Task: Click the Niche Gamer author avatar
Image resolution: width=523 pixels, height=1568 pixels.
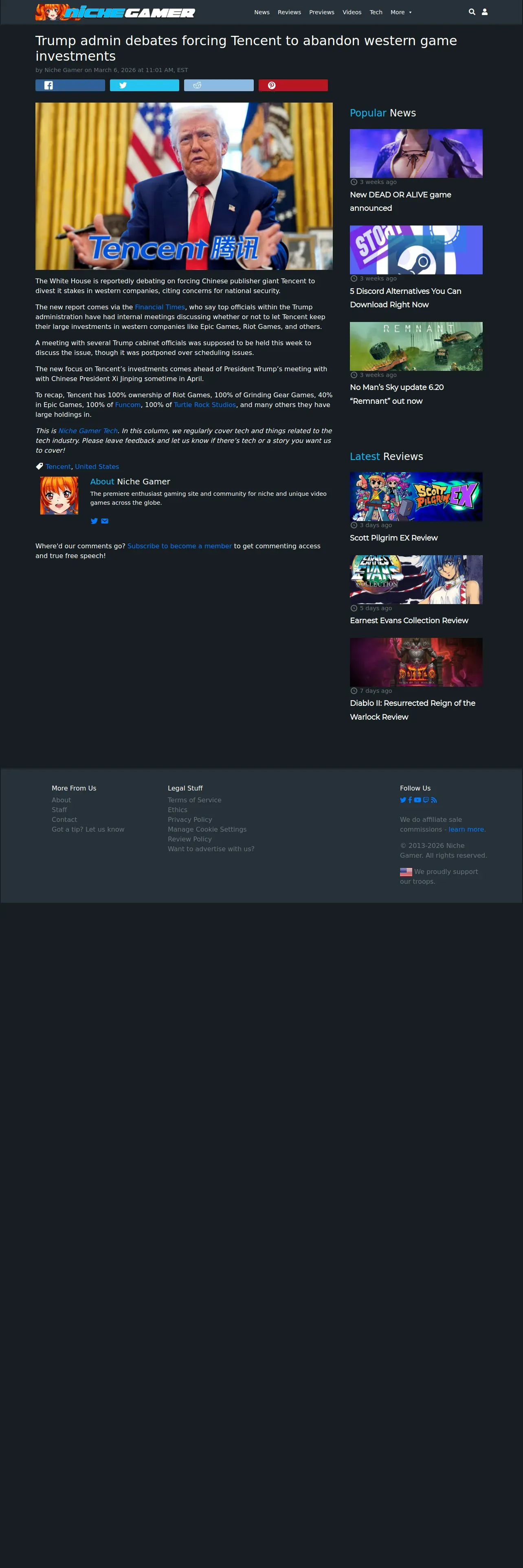Action: (x=59, y=495)
